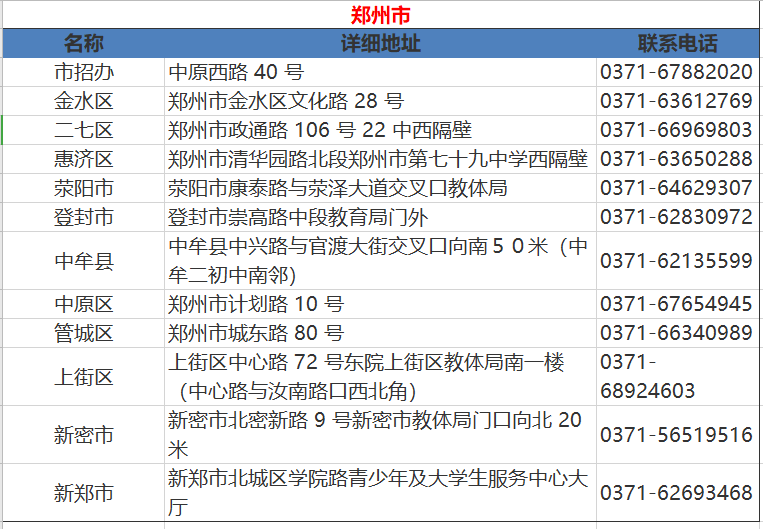Select the 管城区 name cell
Screen dimensions: 763x529
click(84, 333)
